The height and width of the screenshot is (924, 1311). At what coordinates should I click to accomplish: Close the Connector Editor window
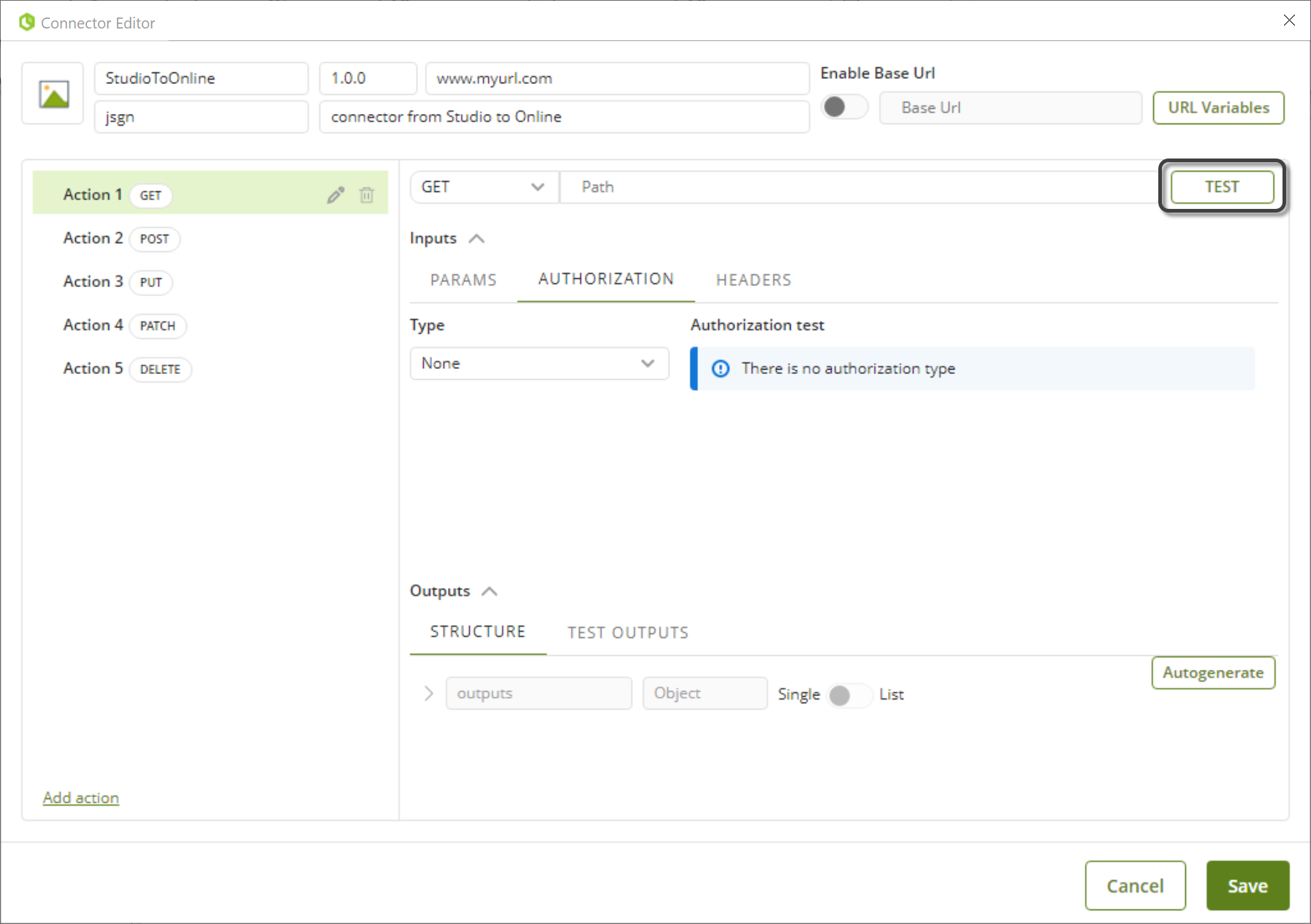pyautogui.click(x=1289, y=20)
